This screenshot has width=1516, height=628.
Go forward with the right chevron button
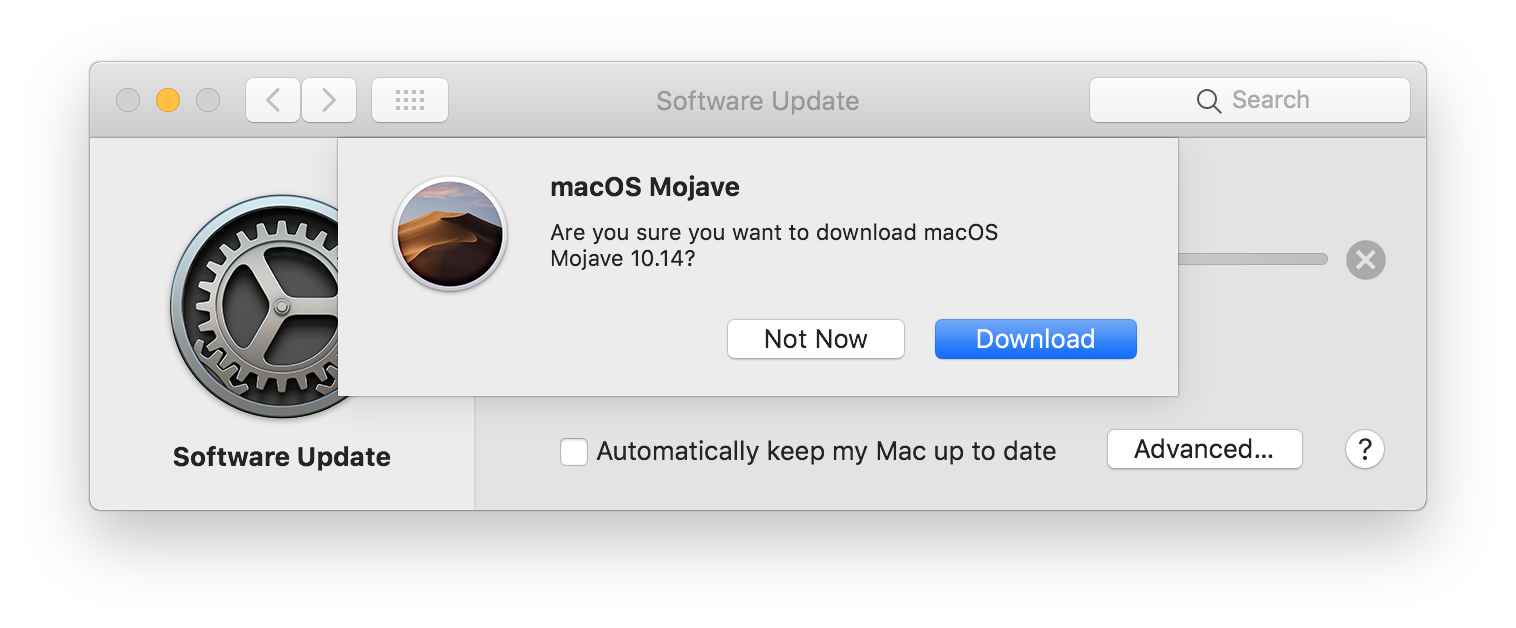coord(329,100)
